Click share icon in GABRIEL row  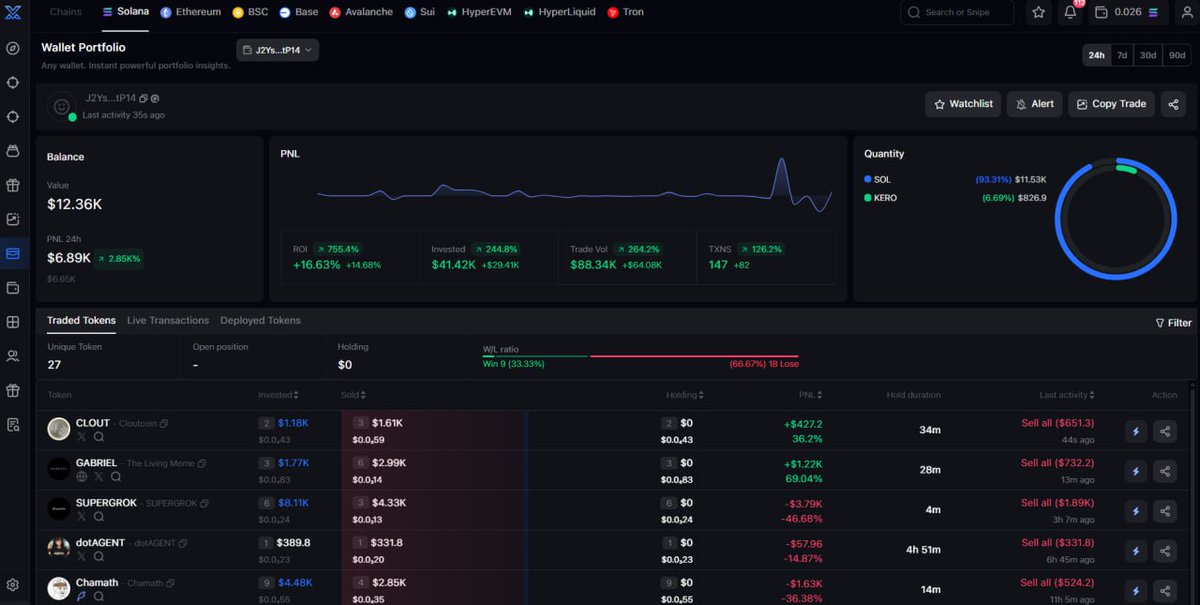(x=1165, y=471)
